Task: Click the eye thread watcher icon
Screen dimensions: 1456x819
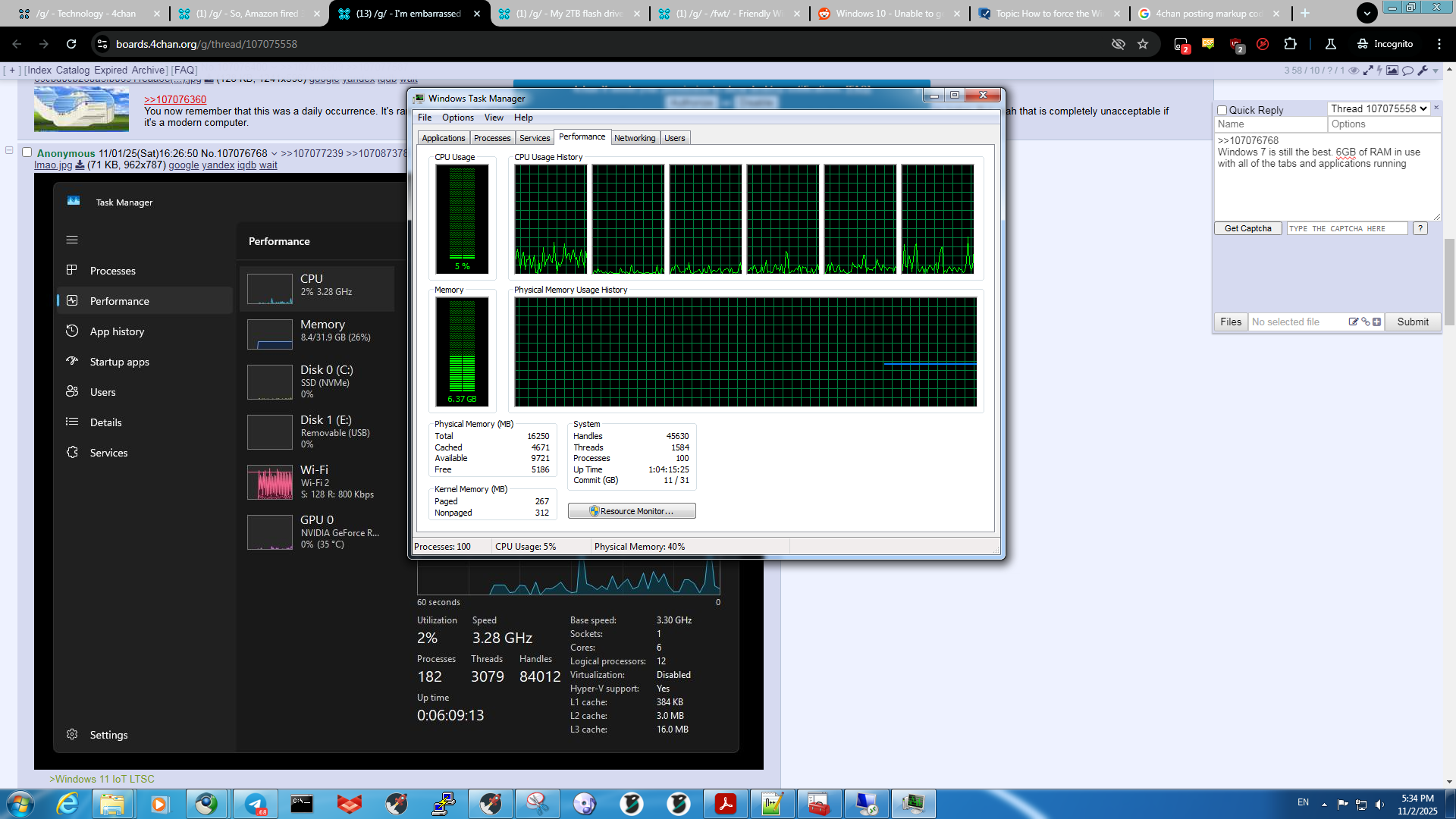Action: point(1354,71)
